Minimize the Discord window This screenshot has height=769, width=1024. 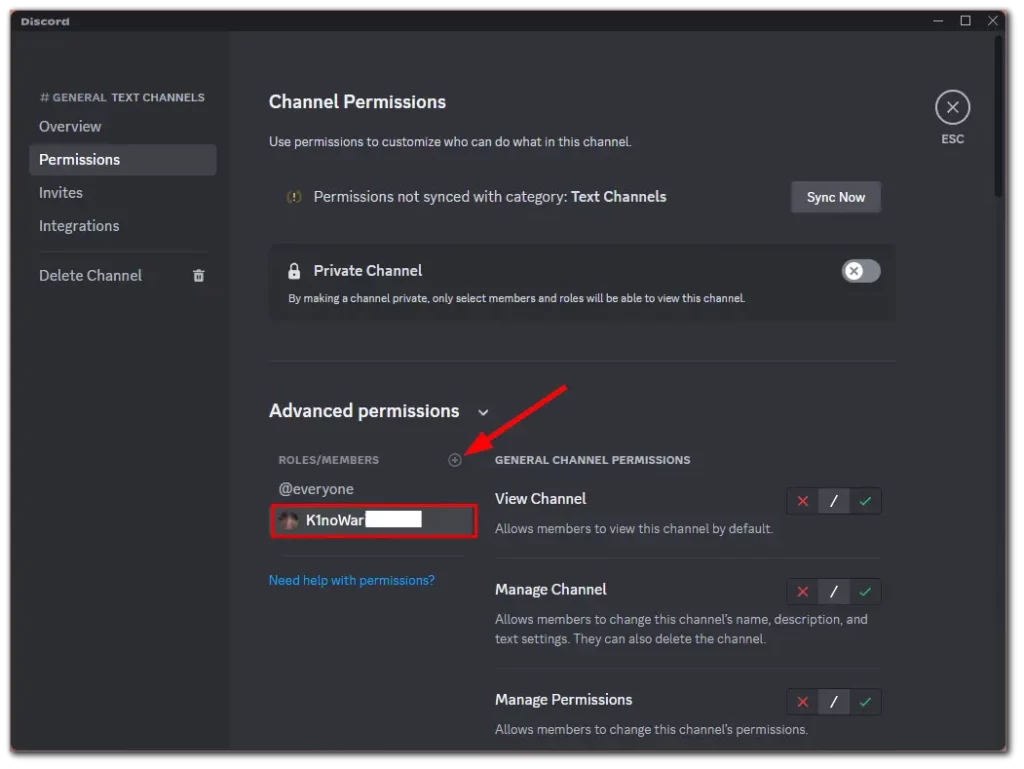coord(938,21)
